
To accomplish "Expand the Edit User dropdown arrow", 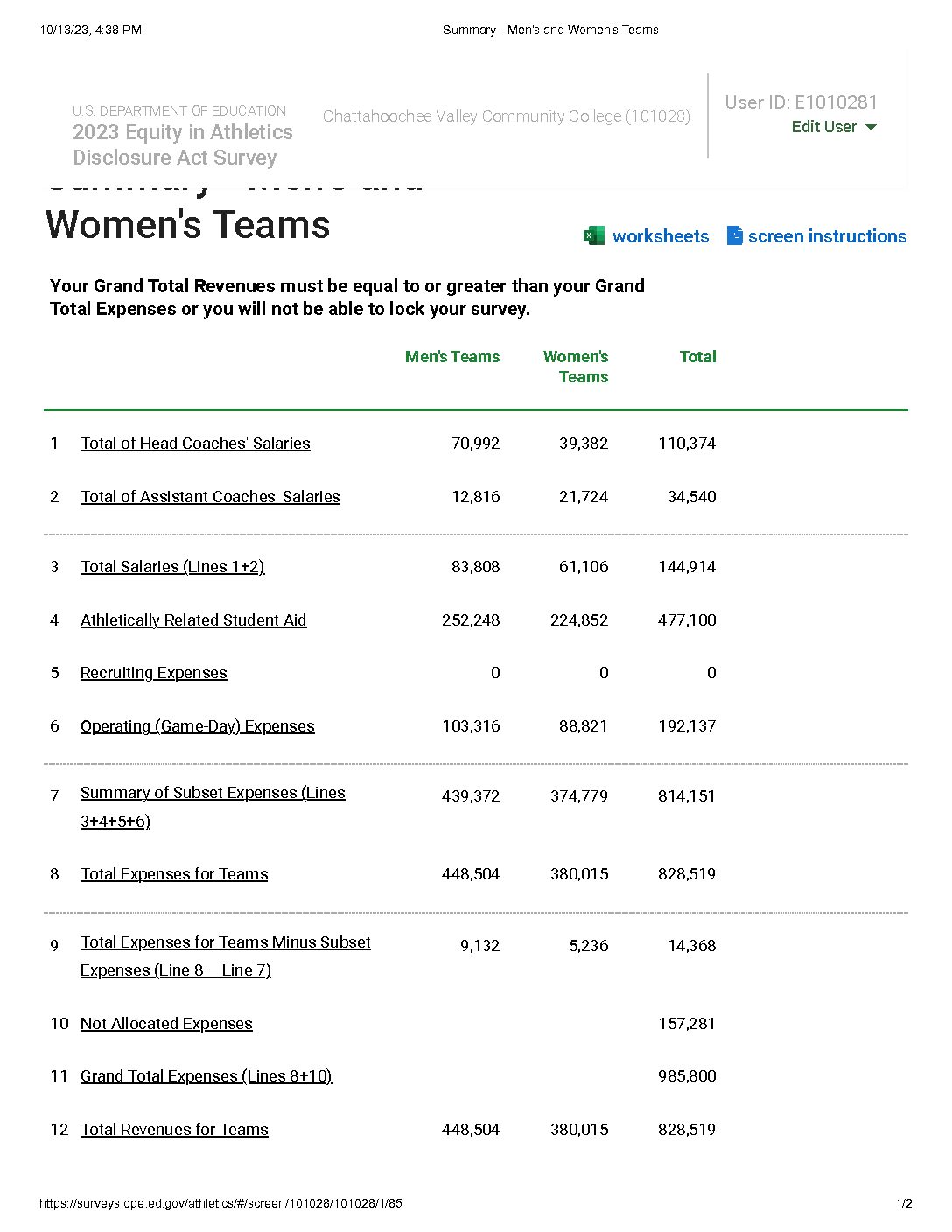I will tap(871, 127).
